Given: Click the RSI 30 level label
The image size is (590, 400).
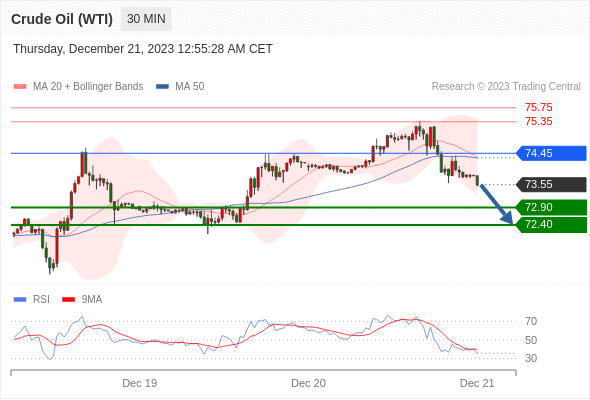Looking at the screenshot, I should coord(531,358).
